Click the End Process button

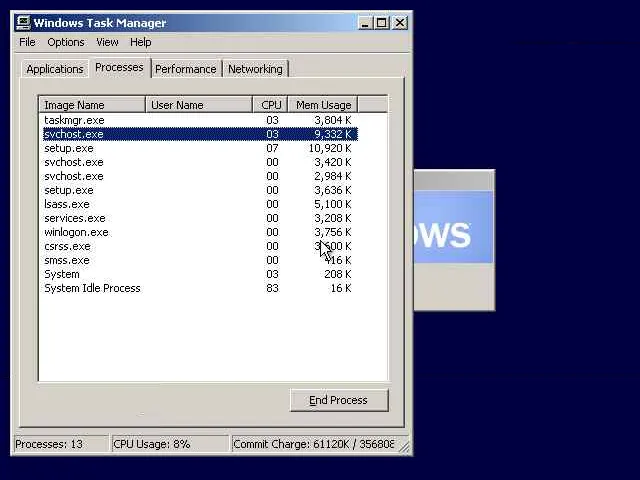[x=339, y=400]
